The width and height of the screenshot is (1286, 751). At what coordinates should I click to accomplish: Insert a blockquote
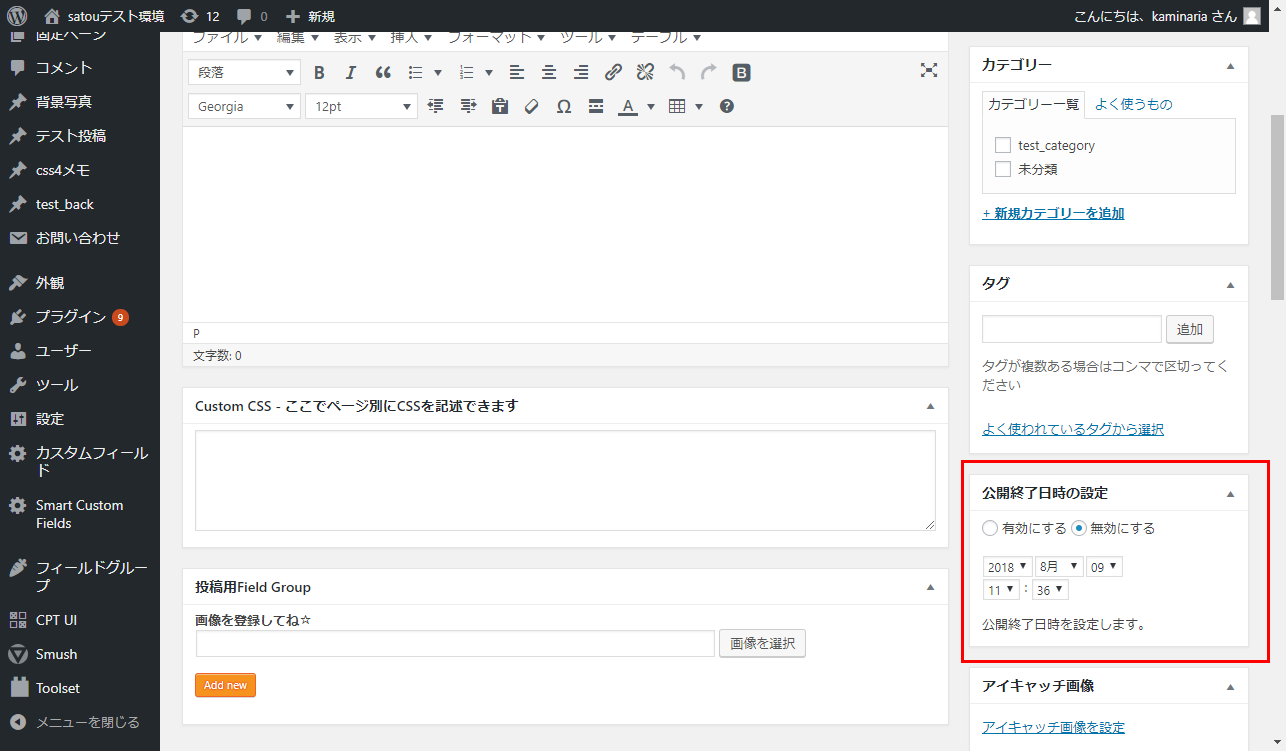point(383,72)
